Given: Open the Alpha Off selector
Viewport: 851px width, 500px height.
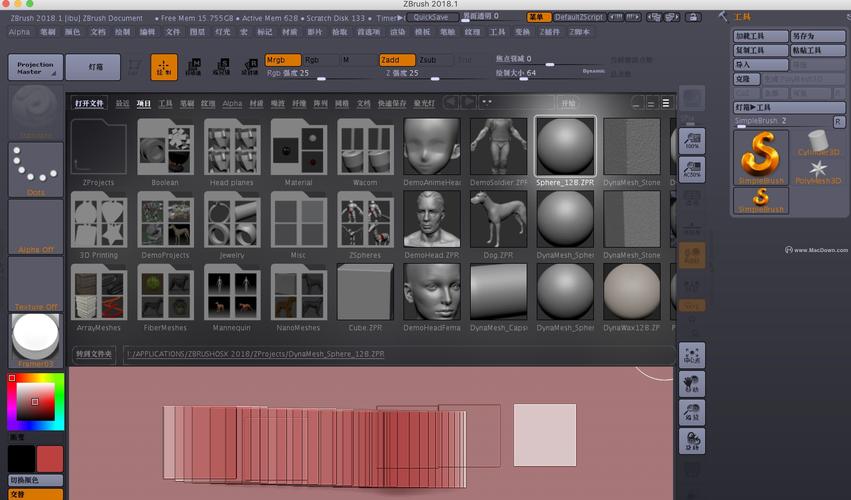Looking at the screenshot, I should 36,227.
